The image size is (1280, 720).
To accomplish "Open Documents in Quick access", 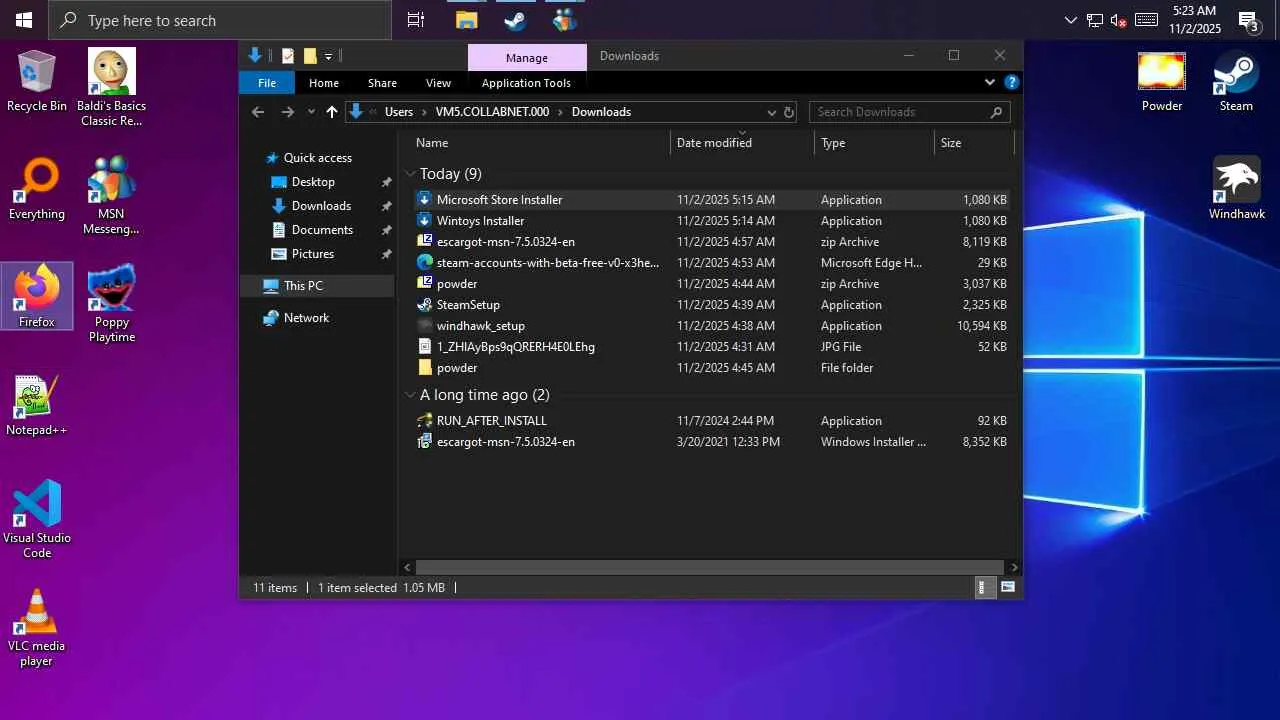I will click(x=322, y=230).
